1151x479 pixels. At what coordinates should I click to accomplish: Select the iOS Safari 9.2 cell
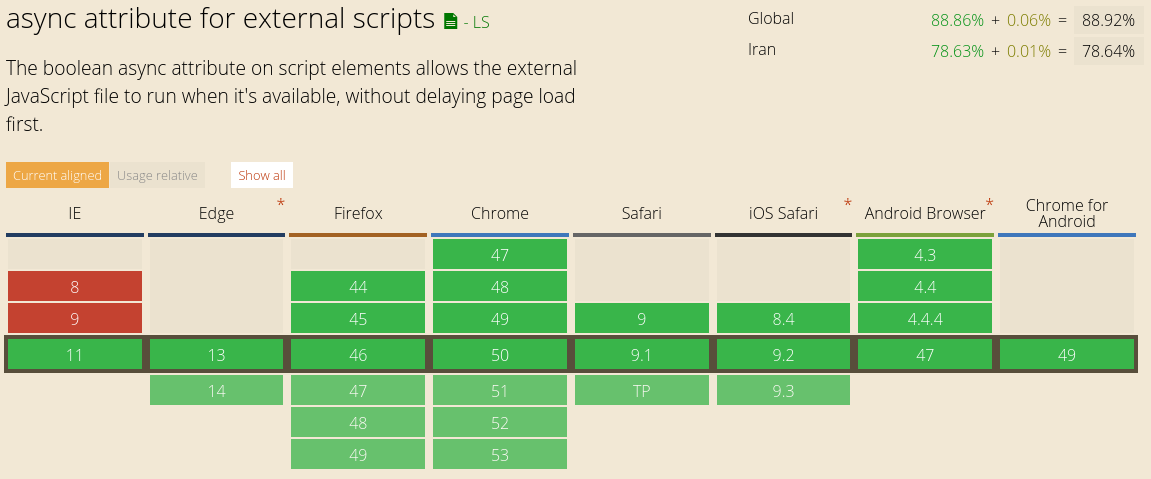(783, 354)
